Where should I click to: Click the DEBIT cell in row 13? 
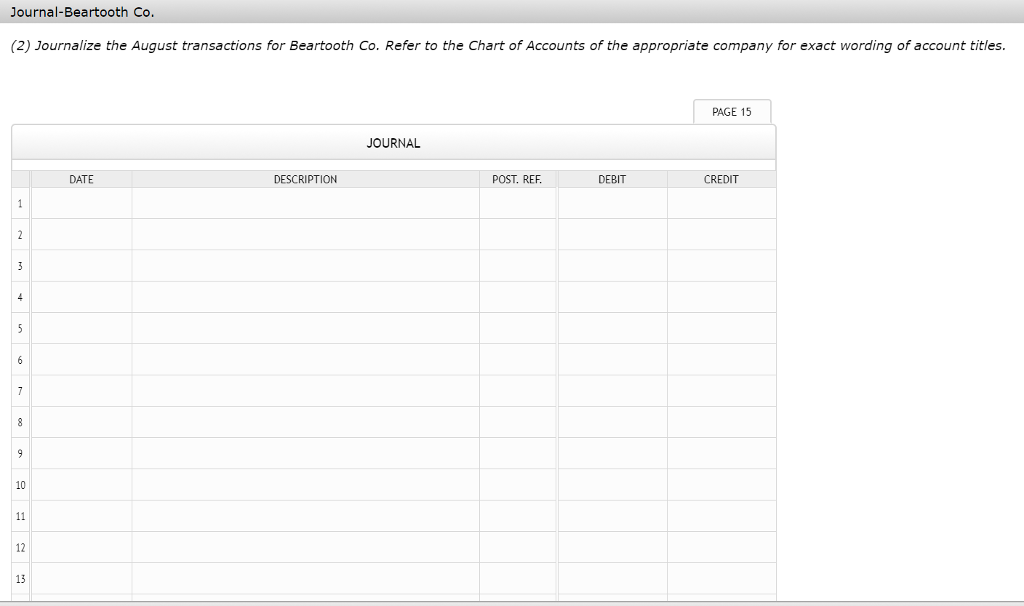click(612, 578)
